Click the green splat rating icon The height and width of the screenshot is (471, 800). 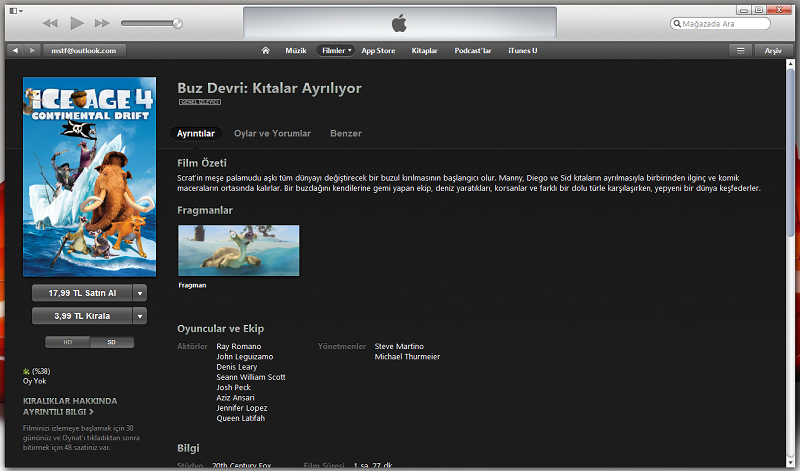[26, 371]
